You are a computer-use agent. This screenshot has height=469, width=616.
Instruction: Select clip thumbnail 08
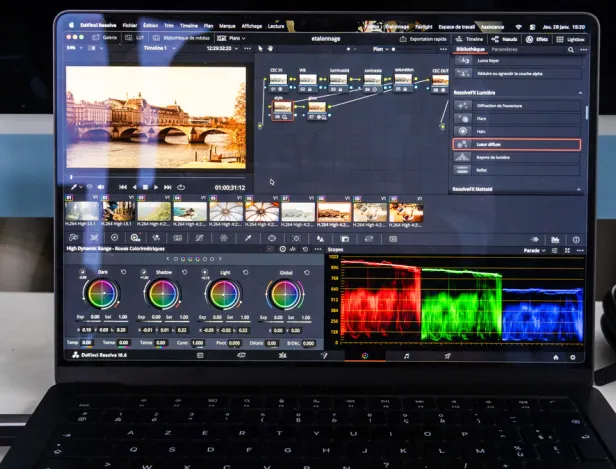334,212
